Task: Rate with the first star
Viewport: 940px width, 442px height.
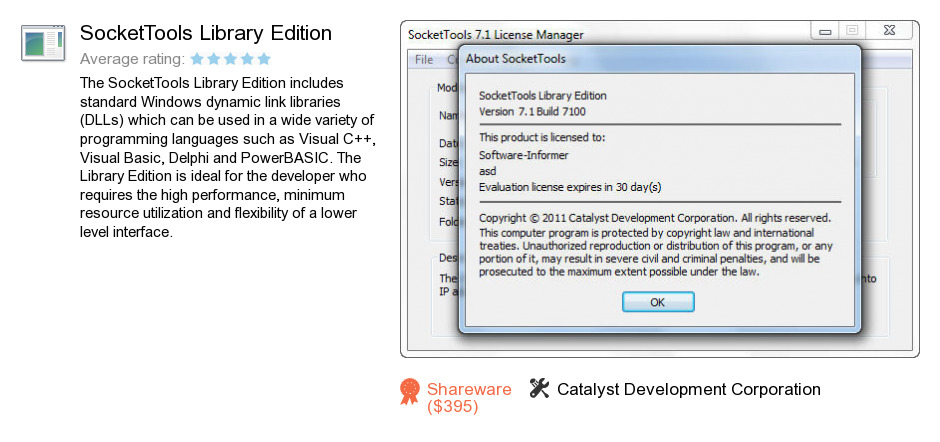Action: 197,59
